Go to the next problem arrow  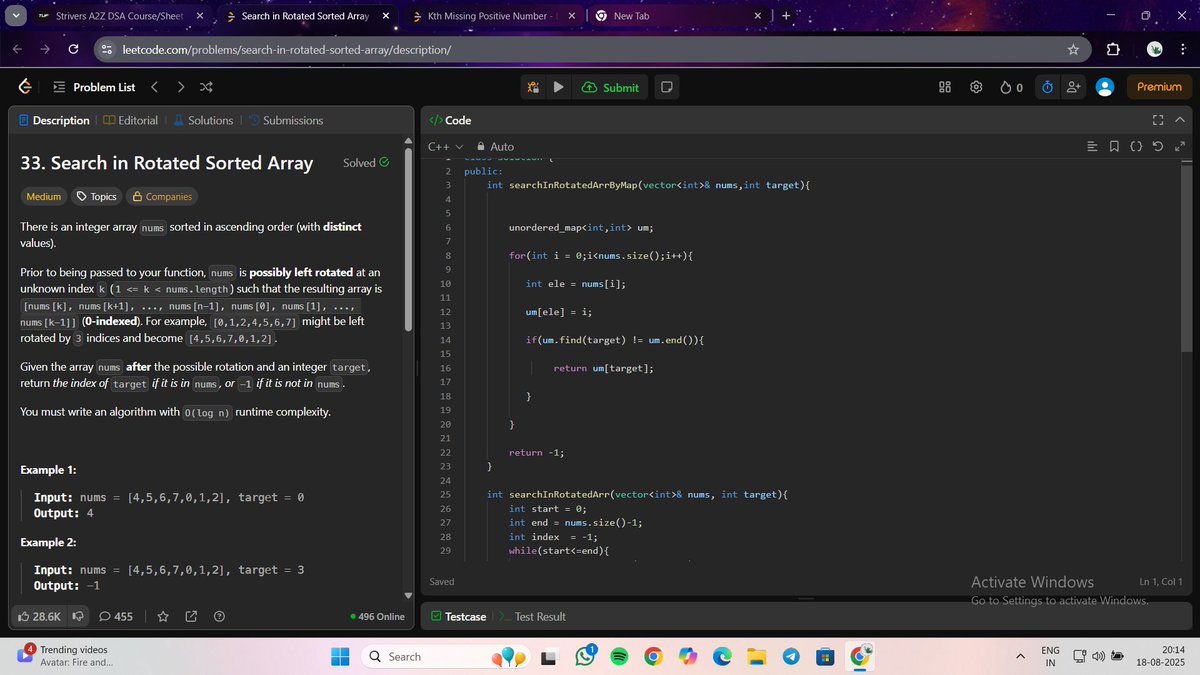click(180, 87)
